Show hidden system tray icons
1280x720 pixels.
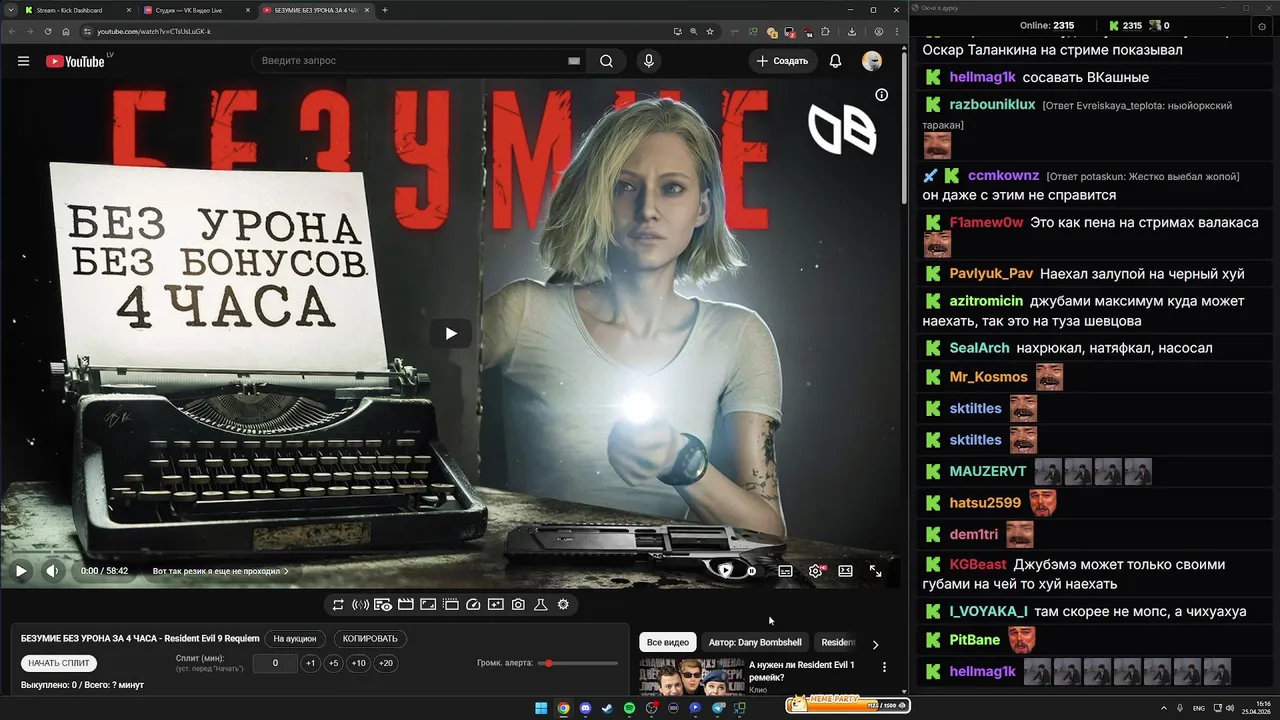point(1164,708)
